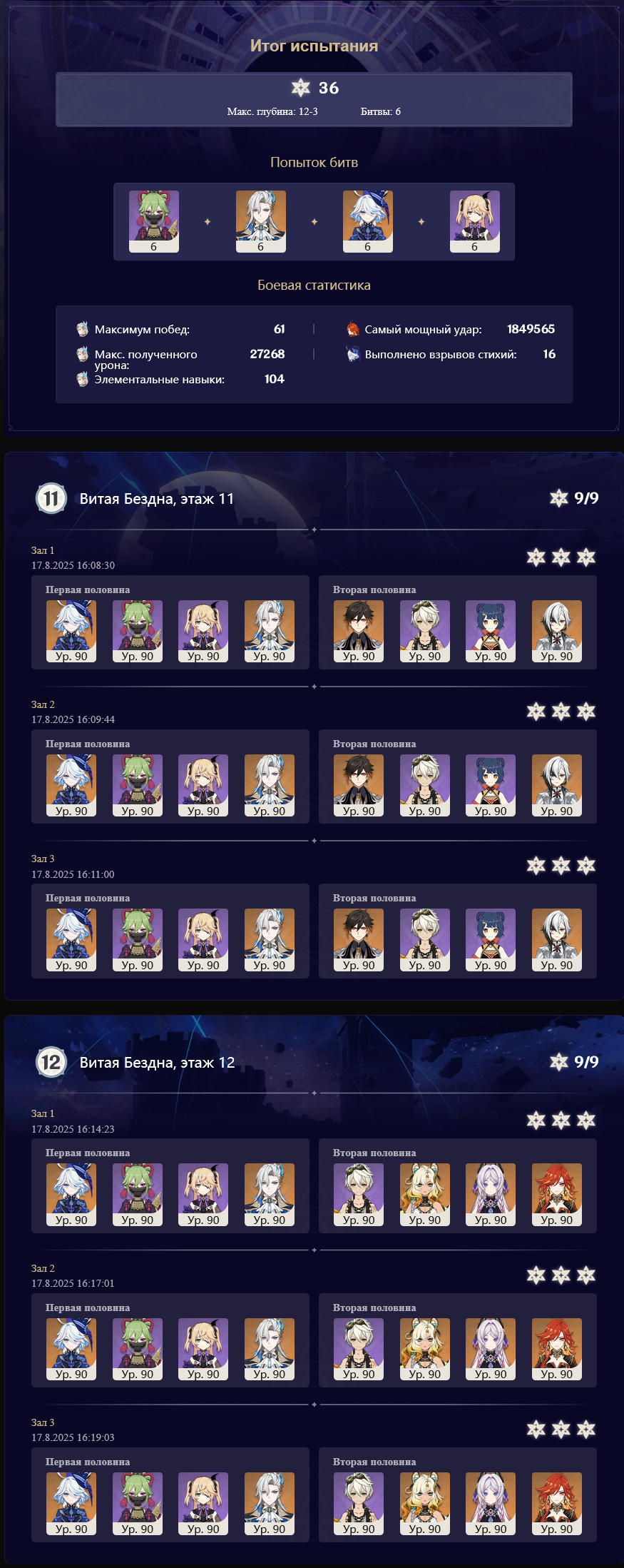
Task: Click Fischl portrait in Попыток битв row
Action: pyautogui.click(x=474, y=221)
